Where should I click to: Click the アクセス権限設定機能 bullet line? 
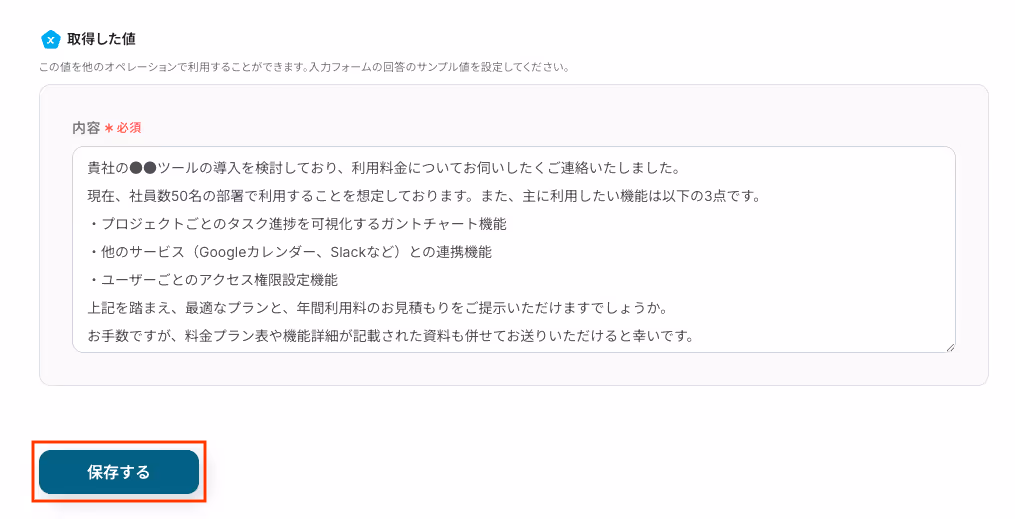(x=212, y=280)
